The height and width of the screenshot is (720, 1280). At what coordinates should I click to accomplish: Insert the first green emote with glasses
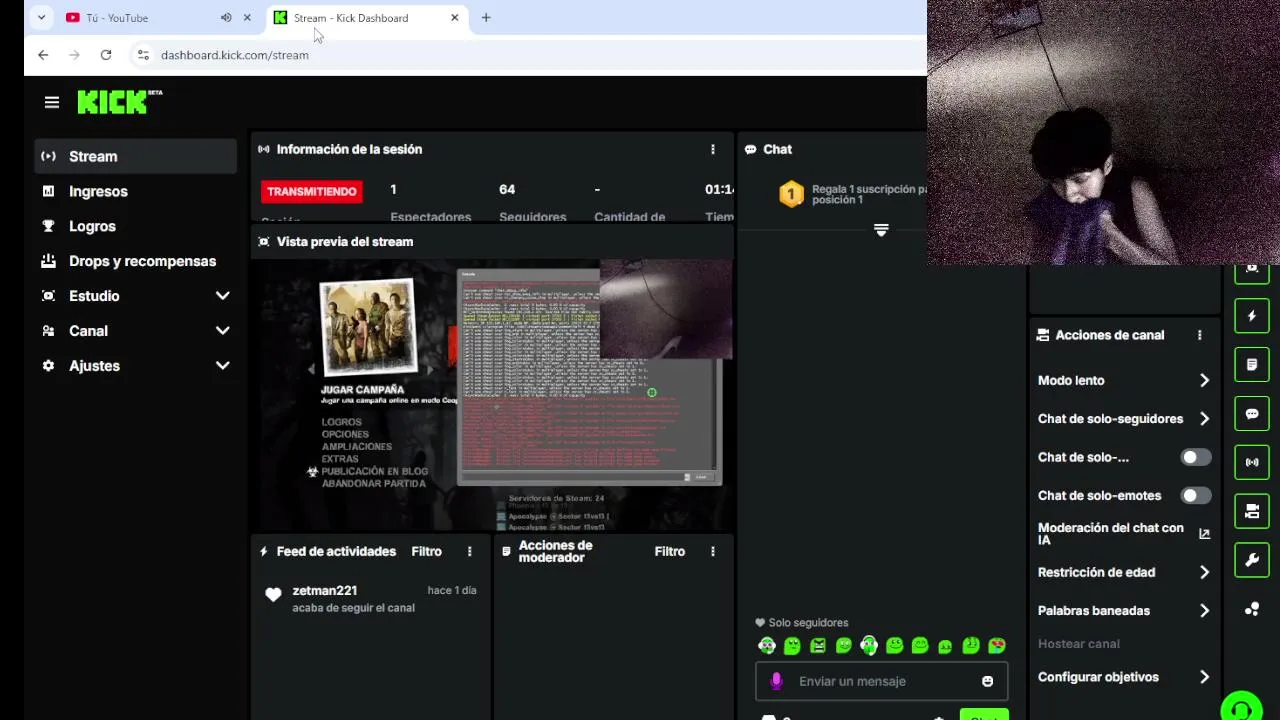tap(767, 646)
